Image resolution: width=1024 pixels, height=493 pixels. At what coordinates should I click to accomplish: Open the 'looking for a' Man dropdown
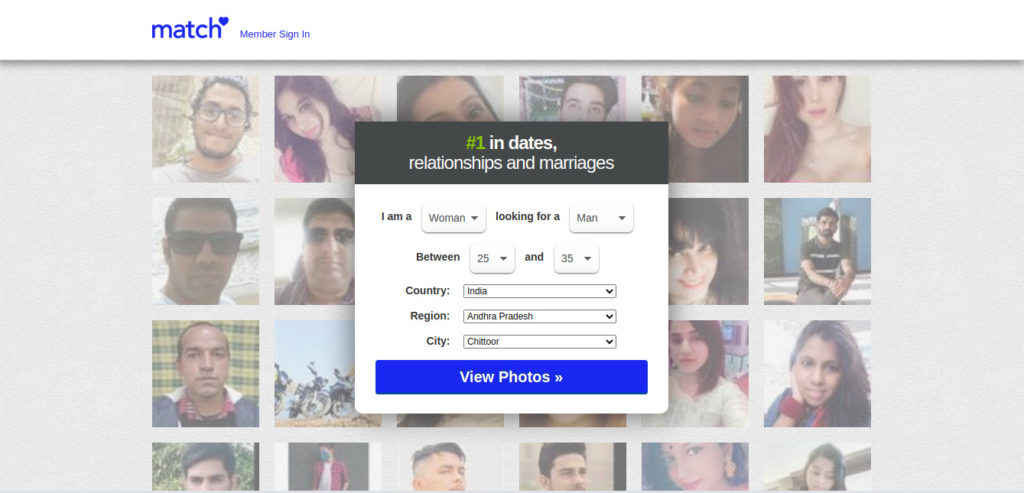click(601, 218)
